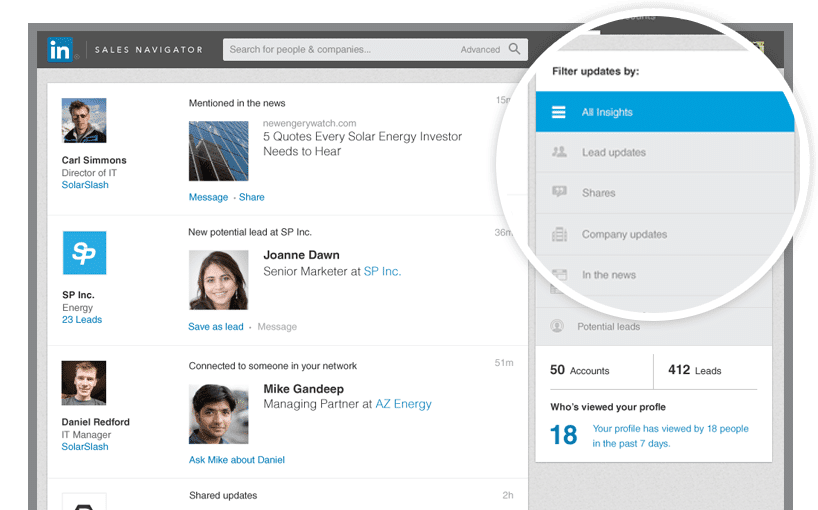Viewport: 818px width, 510px height.
Task: Click the Shared updates heading
Action: [223, 495]
